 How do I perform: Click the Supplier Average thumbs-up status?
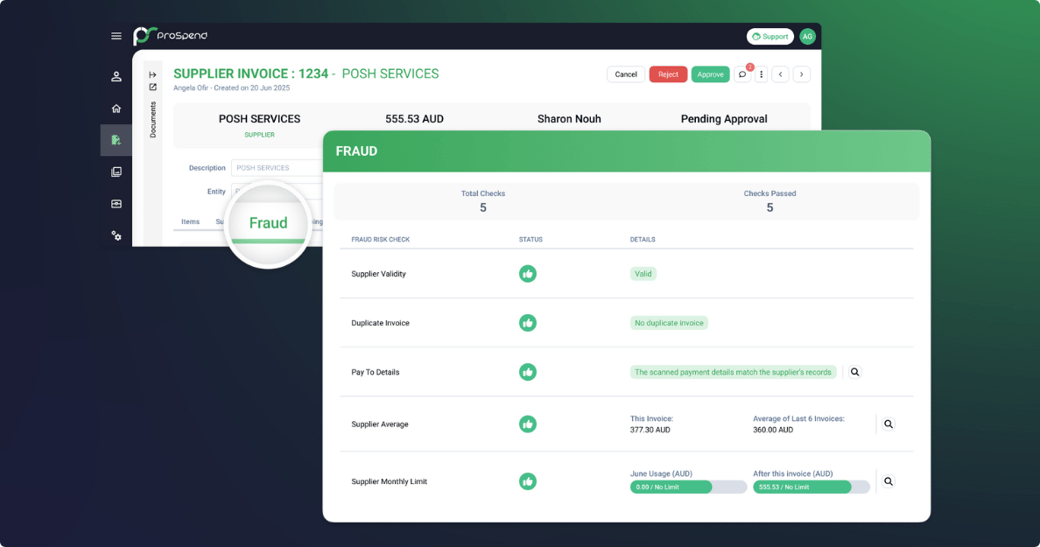[528, 424]
